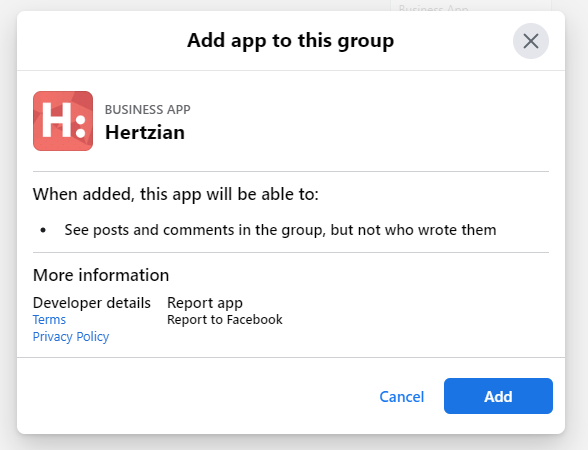Select Report to Facebook
Image resolution: width=588 pixels, height=450 pixels.
click(x=225, y=320)
